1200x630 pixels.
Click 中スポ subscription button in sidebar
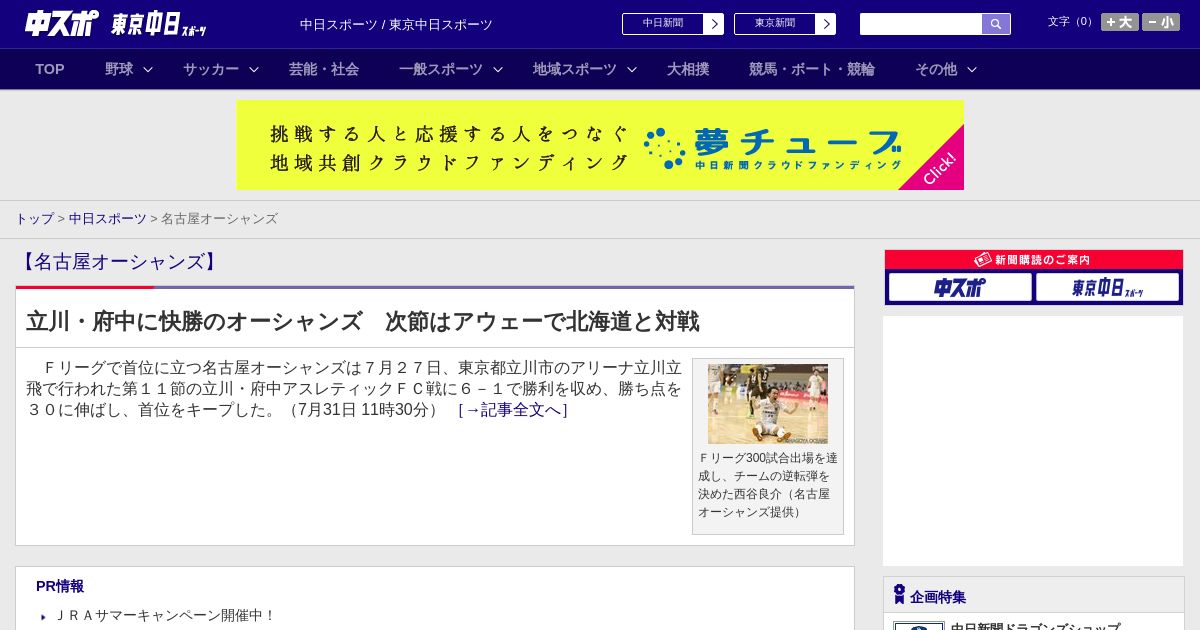pos(960,287)
